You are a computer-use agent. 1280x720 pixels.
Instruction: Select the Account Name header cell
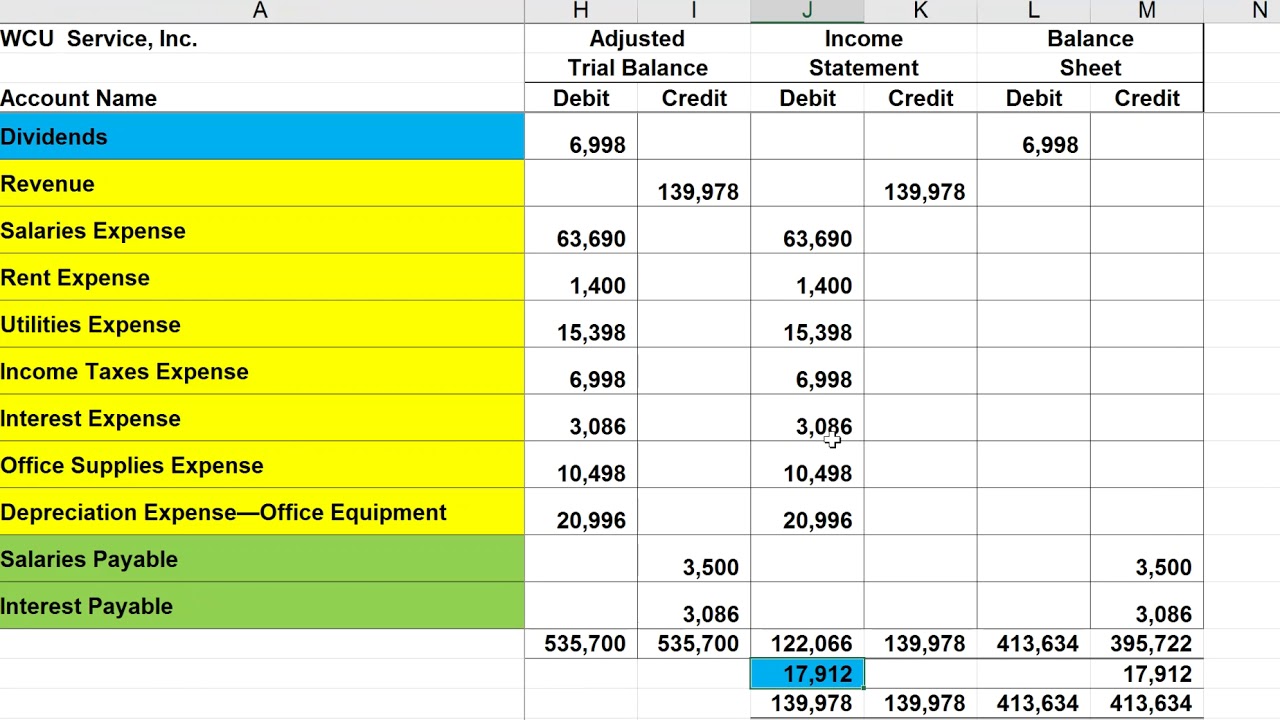[261, 98]
